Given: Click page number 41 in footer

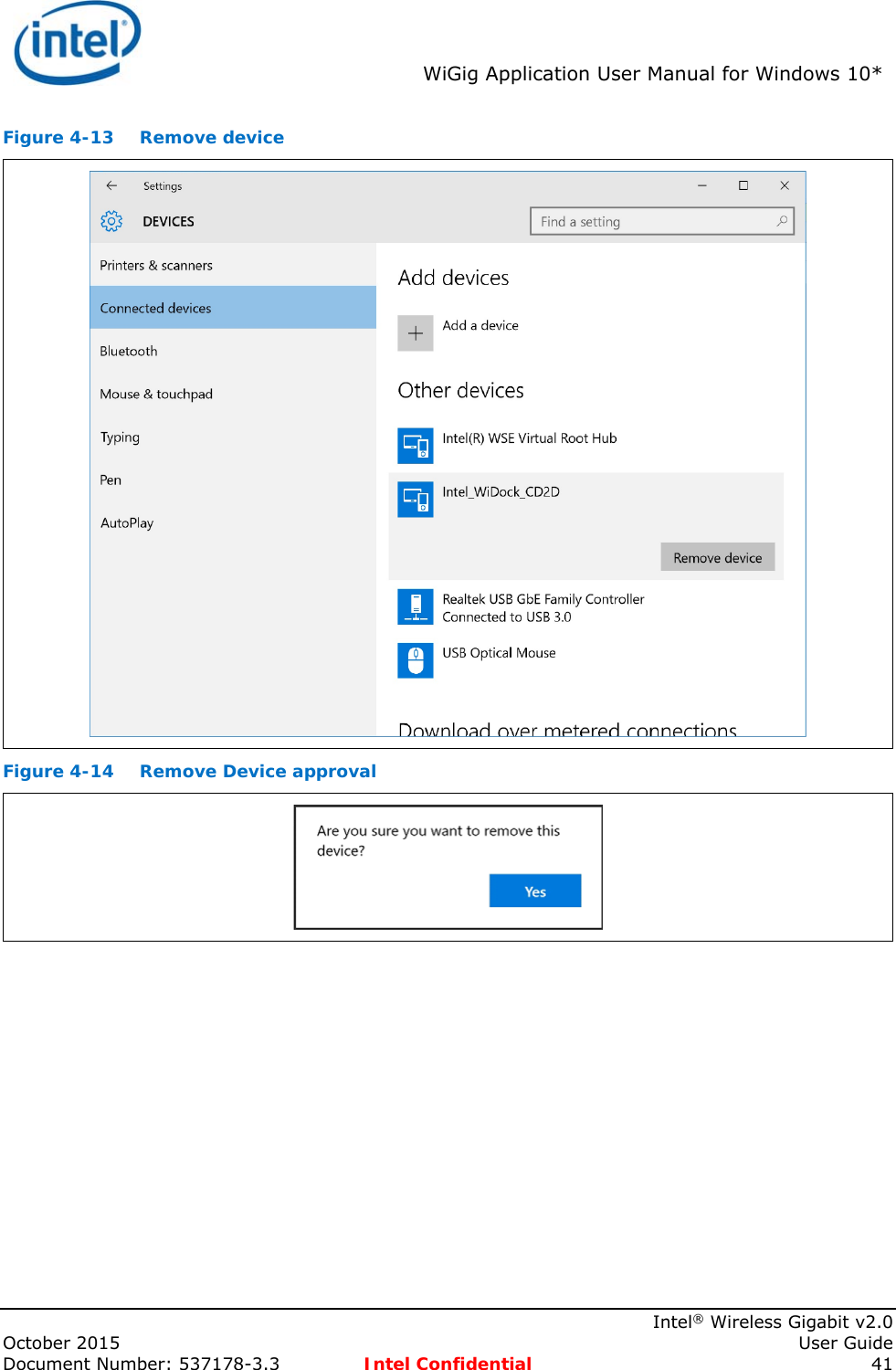Looking at the screenshot, I should click(x=881, y=1363).
